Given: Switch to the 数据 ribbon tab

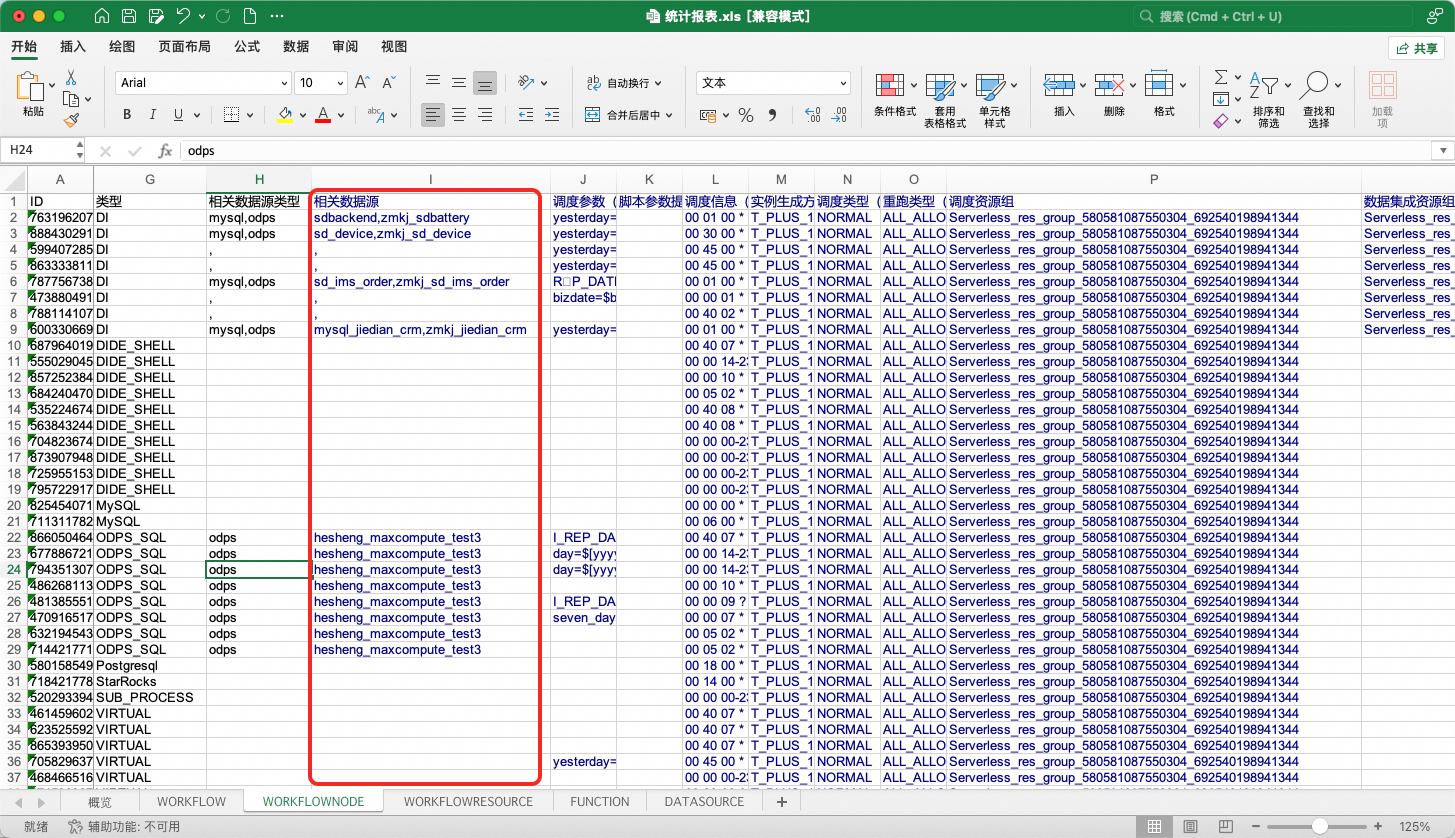Looking at the screenshot, I should pyautogui.click(x=296, y=46).
